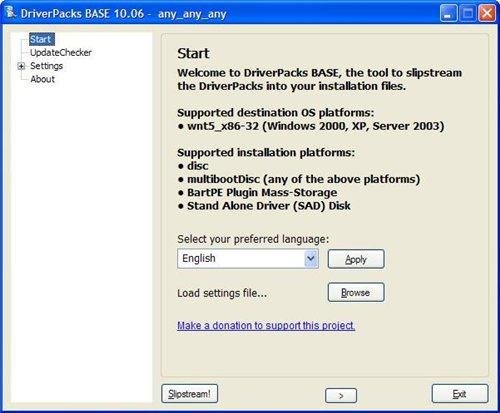Close the window with the red X
The height and width of the screenshot is (413, 500).
pos(487,13)
